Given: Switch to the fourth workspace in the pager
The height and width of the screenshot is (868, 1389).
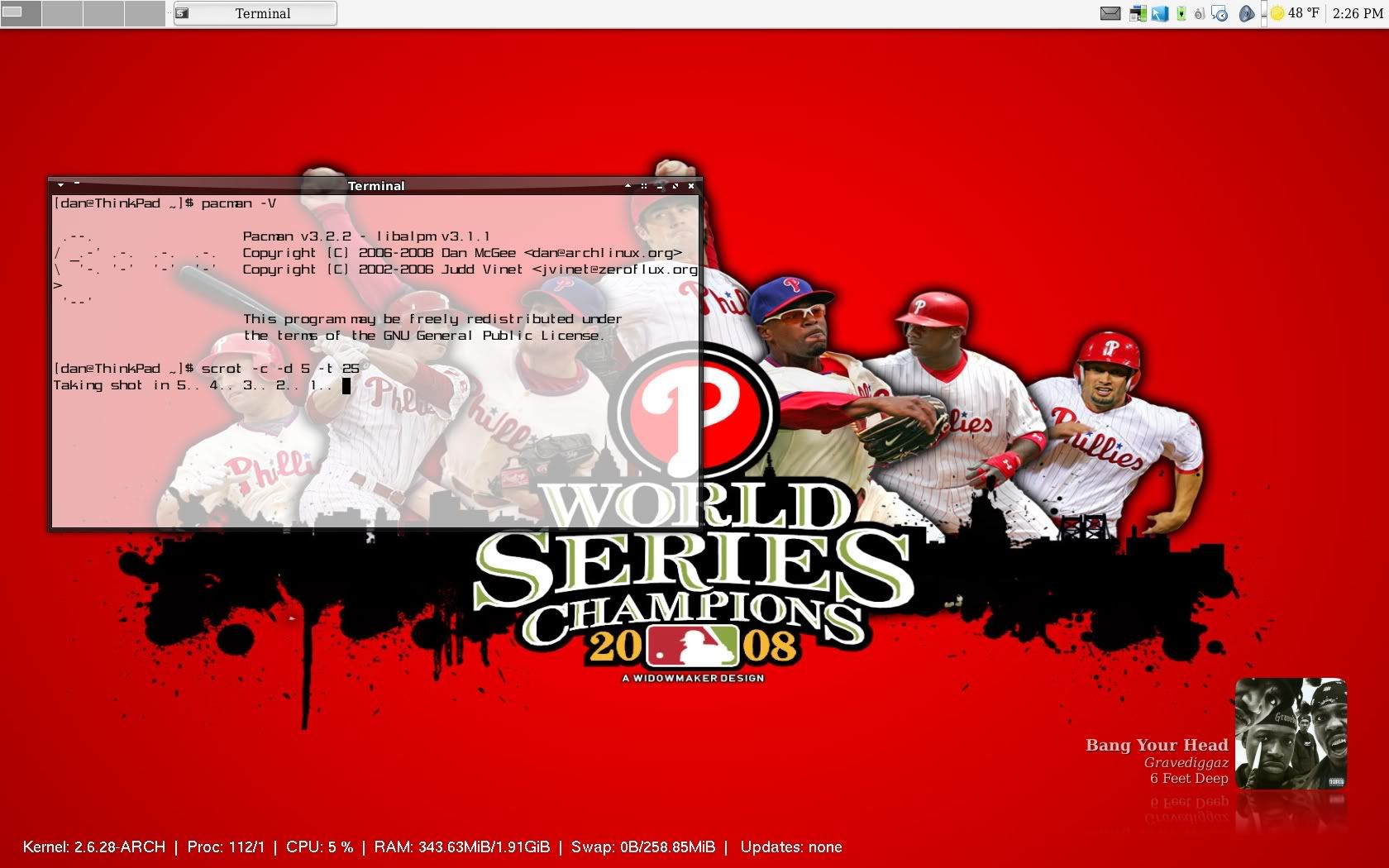Looking at the screenshot, I should click(145, 13).
